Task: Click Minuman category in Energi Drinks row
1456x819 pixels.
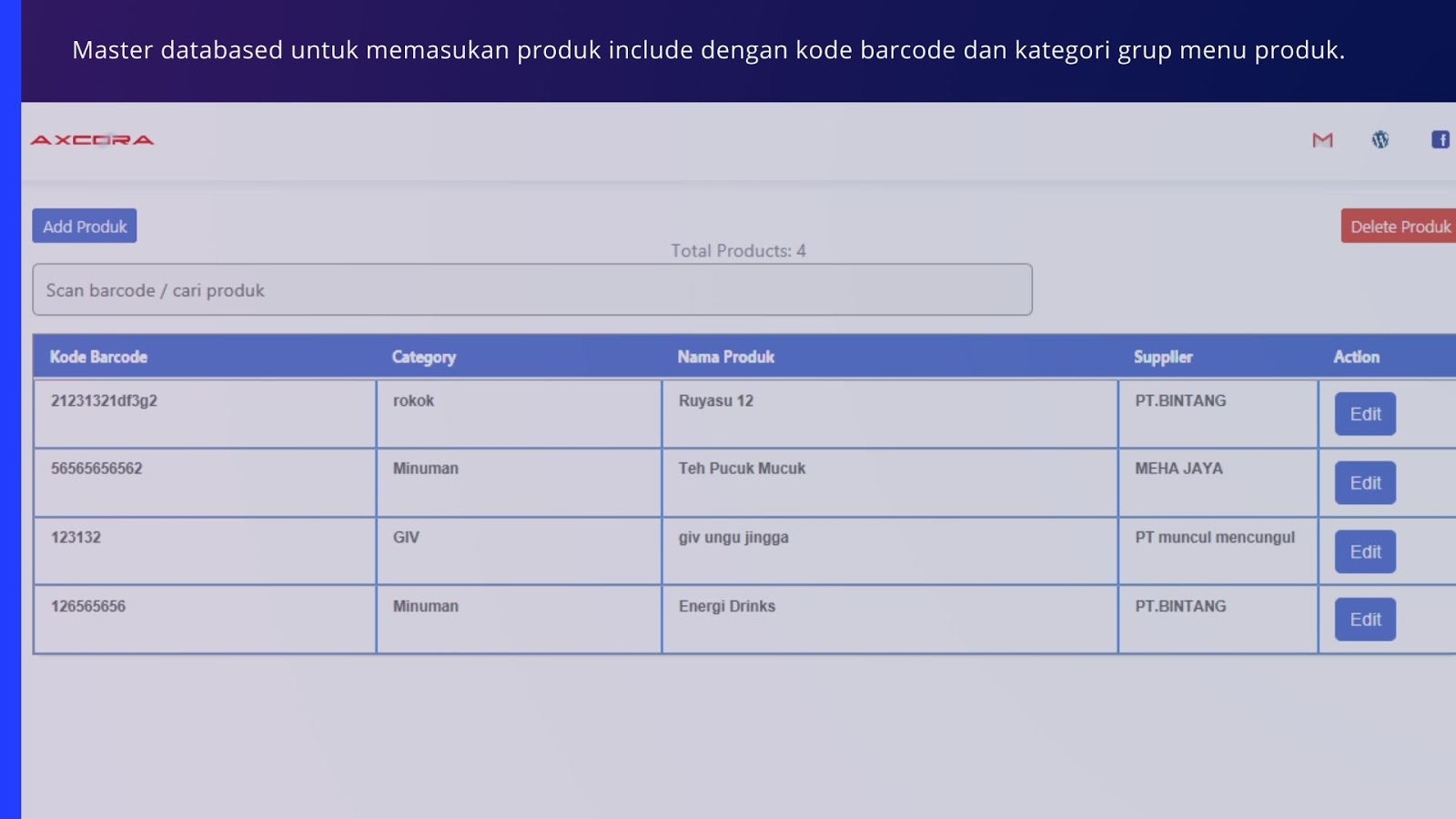Action: click(x=426, y=606)
